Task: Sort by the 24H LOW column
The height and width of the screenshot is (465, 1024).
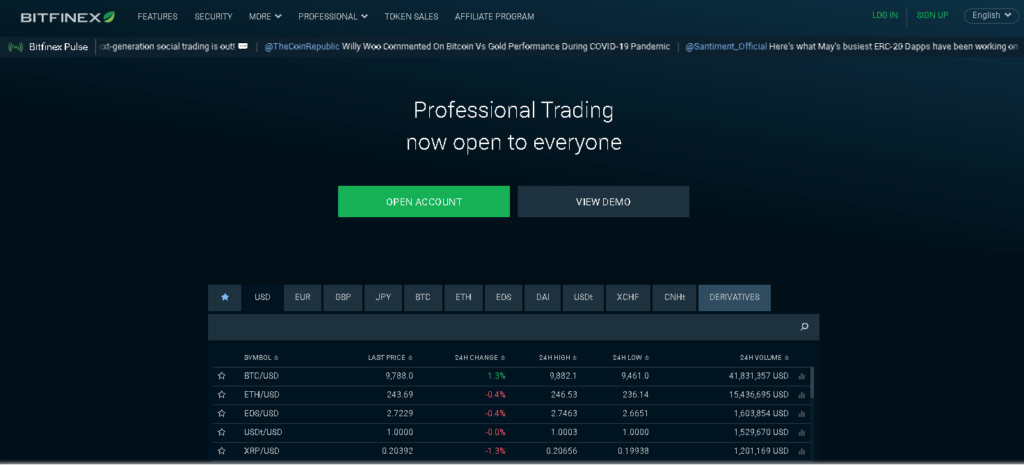Action: click(630, 358)
